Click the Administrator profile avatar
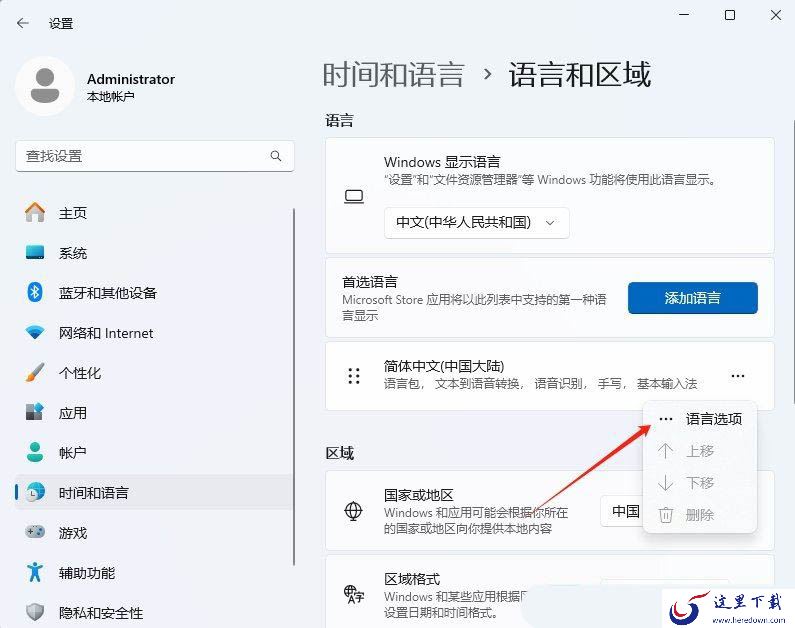The width and height of the screenshot is (795, 628). (x=45, y=86)
